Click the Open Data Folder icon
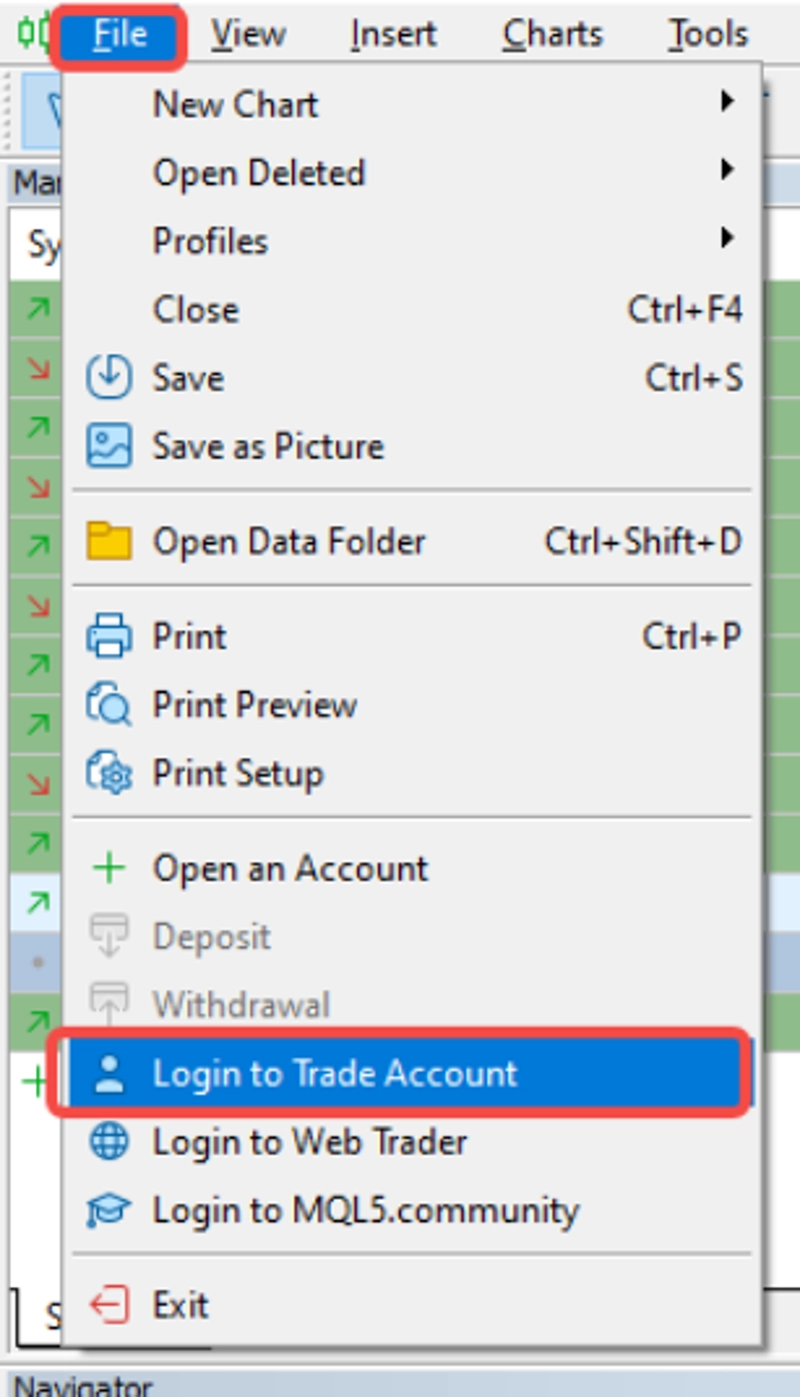The width and height of the screenshot is (800, 1397). [x=109, y=541]
